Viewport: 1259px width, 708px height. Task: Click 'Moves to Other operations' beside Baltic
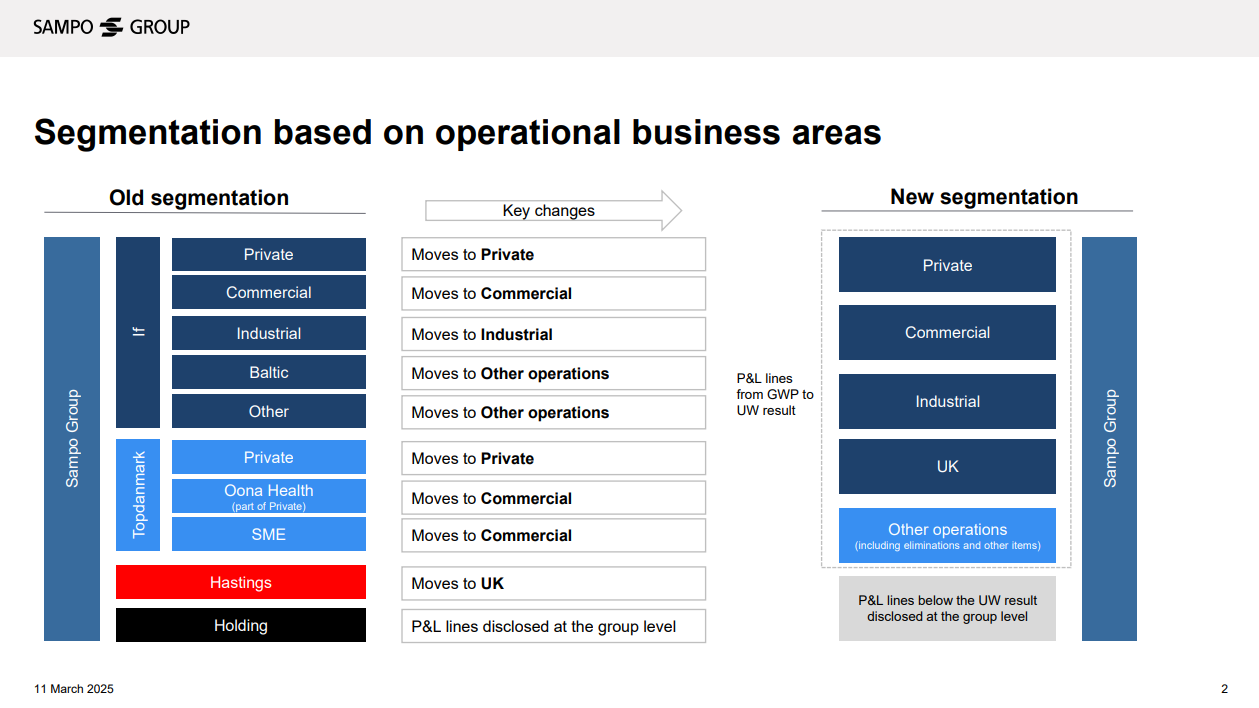point(554,373)
